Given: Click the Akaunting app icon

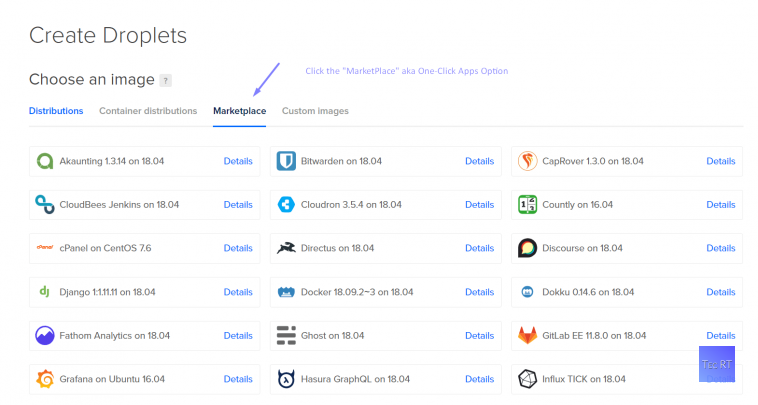Looking at the screenshot, I should (x=45, y=161).
